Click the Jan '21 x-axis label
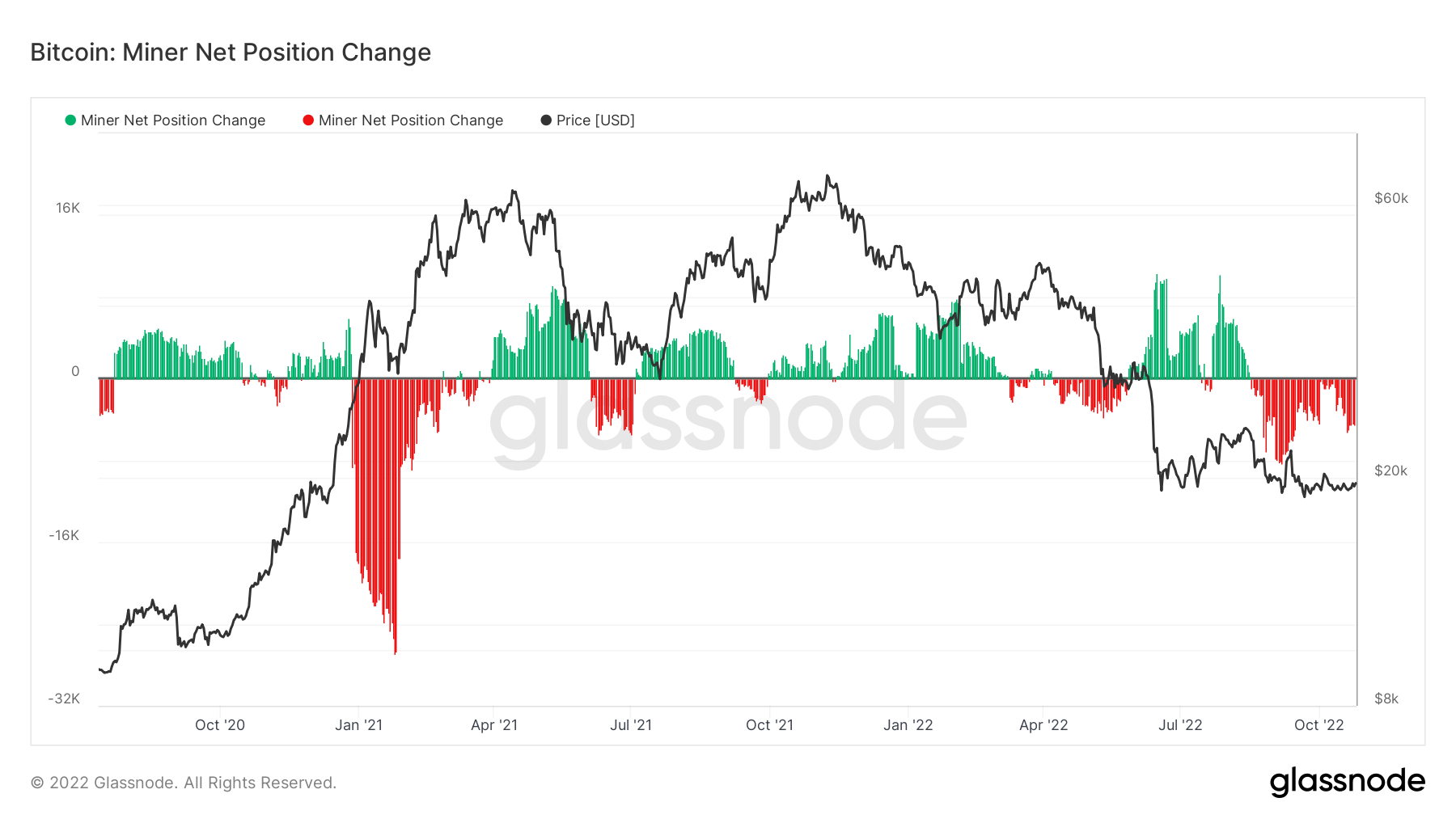 [x=358, y=725]
